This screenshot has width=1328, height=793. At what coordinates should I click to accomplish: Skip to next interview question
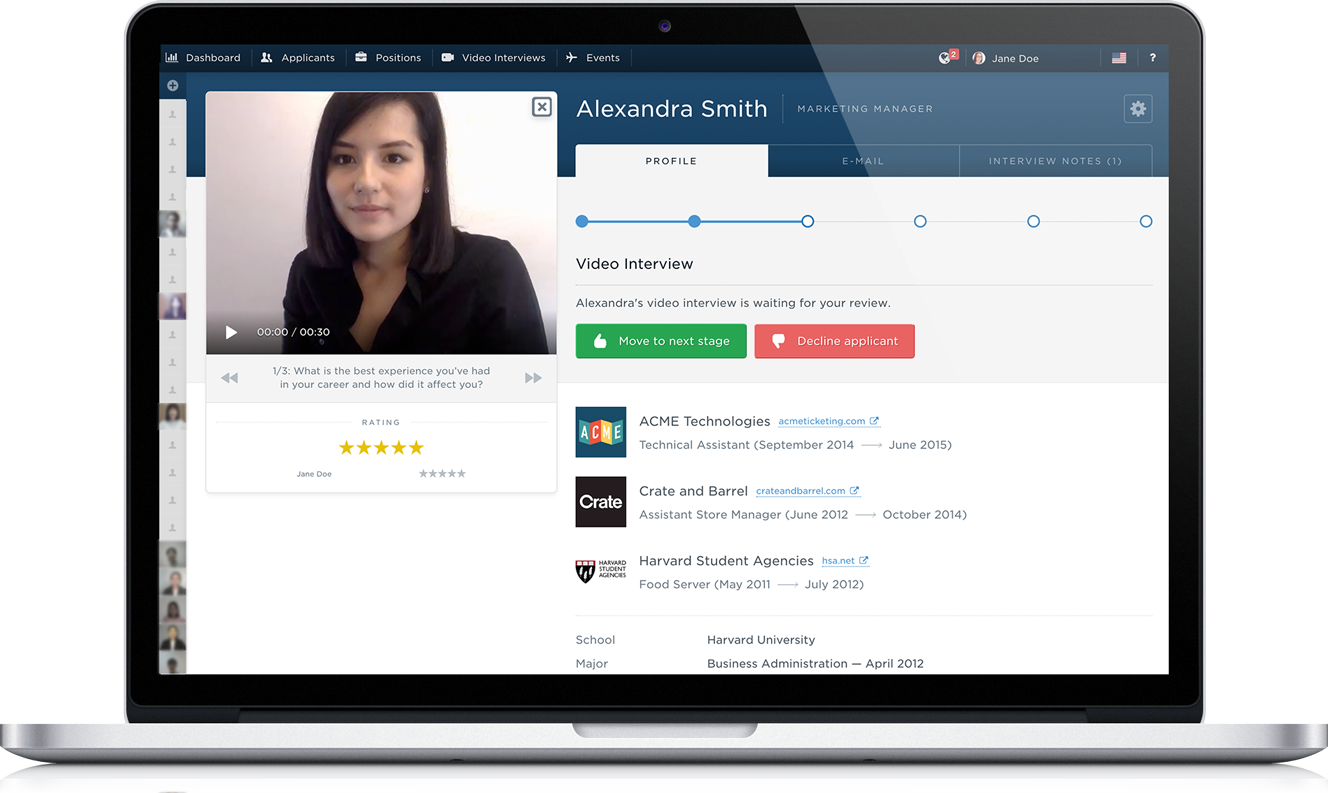click(x=533, y=378)
